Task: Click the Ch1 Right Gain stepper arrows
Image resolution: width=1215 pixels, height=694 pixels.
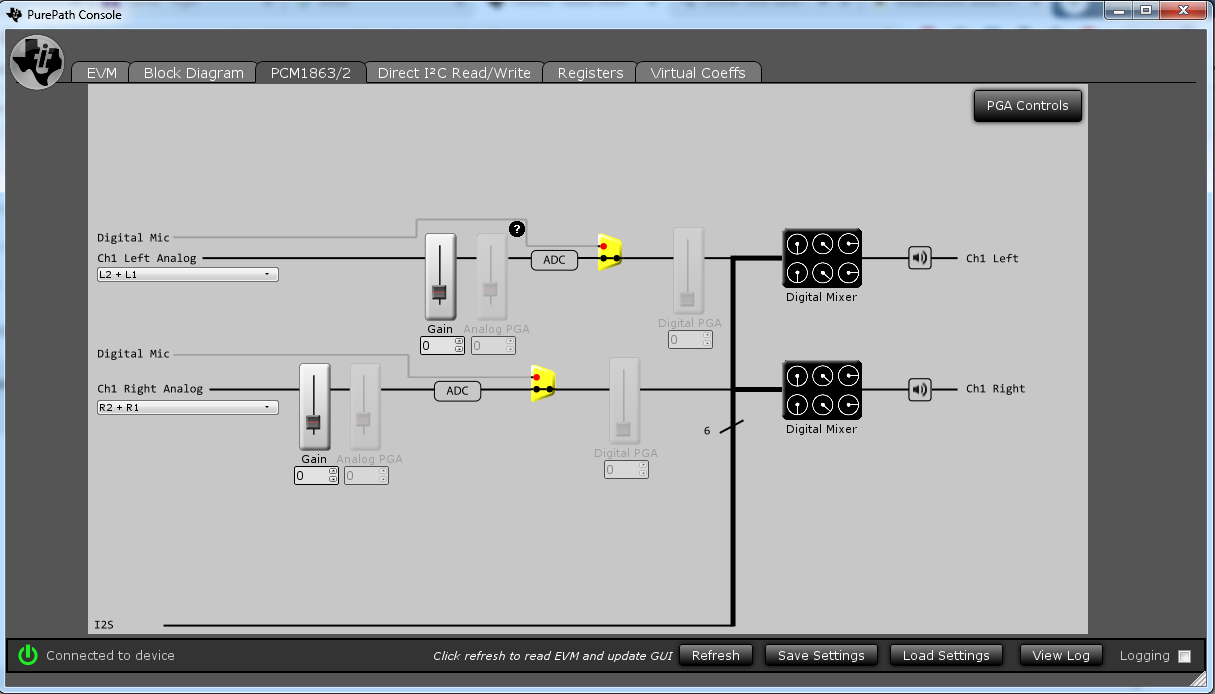Action: (x=333, y=476)
